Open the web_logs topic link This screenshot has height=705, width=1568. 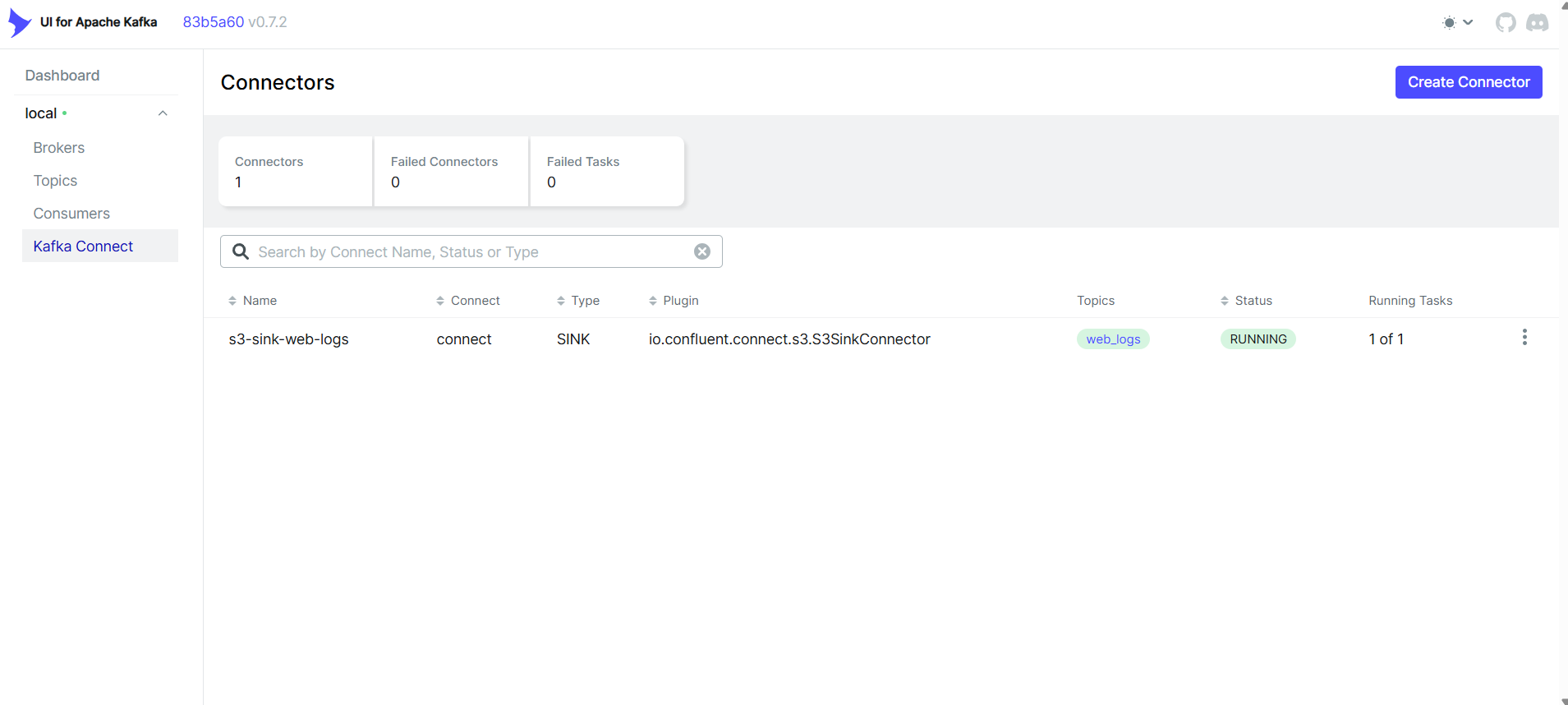point(1113,339)
